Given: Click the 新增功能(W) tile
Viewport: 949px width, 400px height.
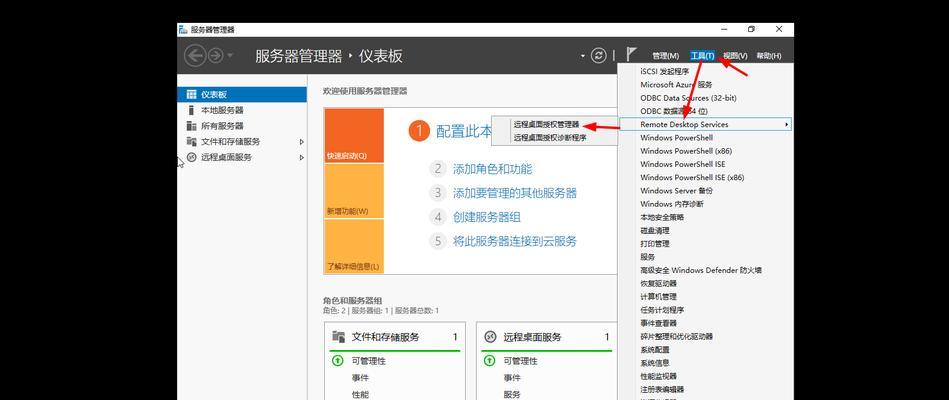Looking at the screenshot, I should point(354,191).
